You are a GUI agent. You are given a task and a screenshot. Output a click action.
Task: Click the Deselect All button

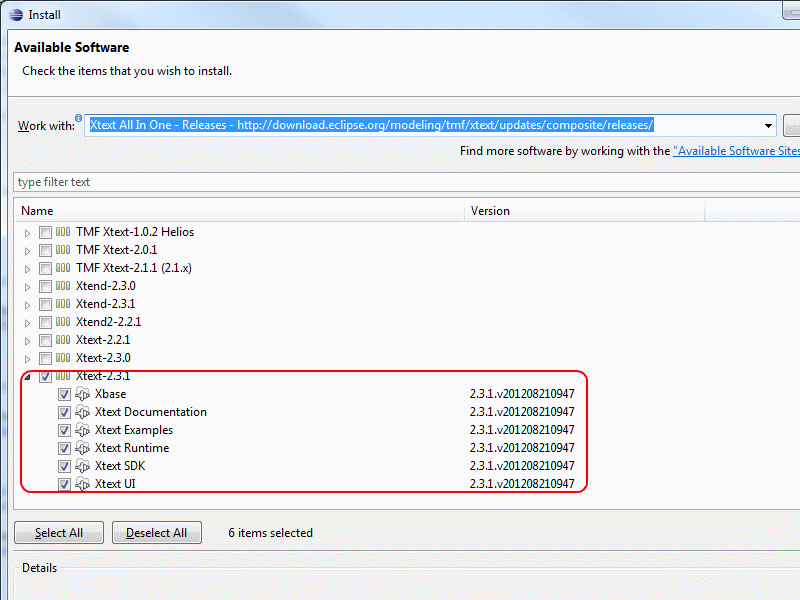157,533
